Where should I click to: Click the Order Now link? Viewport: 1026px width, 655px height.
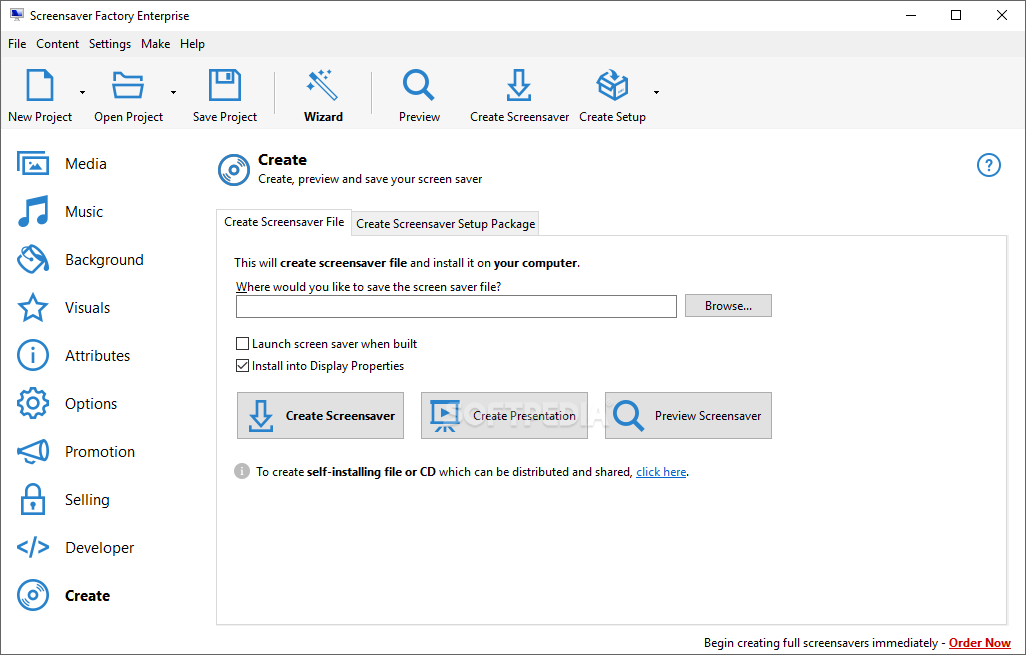[x=980, y=643]
